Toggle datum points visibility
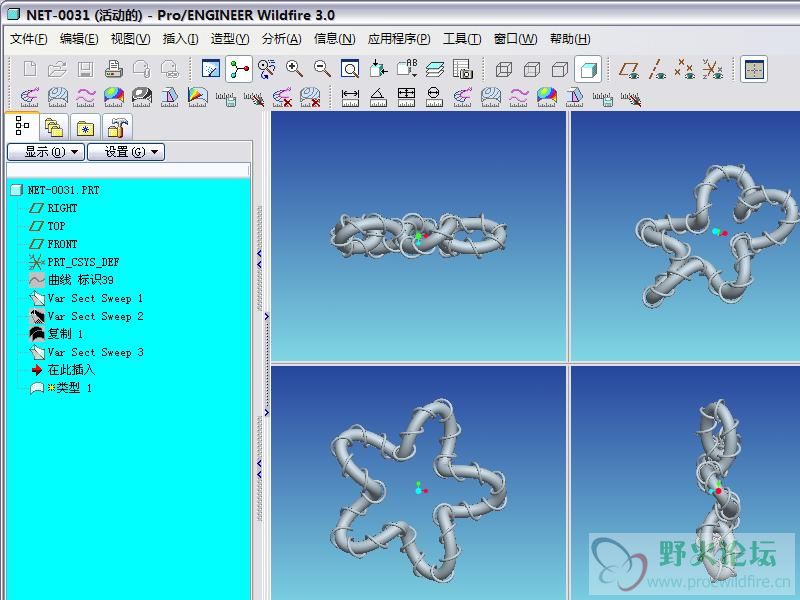 (x=685, y=69)
